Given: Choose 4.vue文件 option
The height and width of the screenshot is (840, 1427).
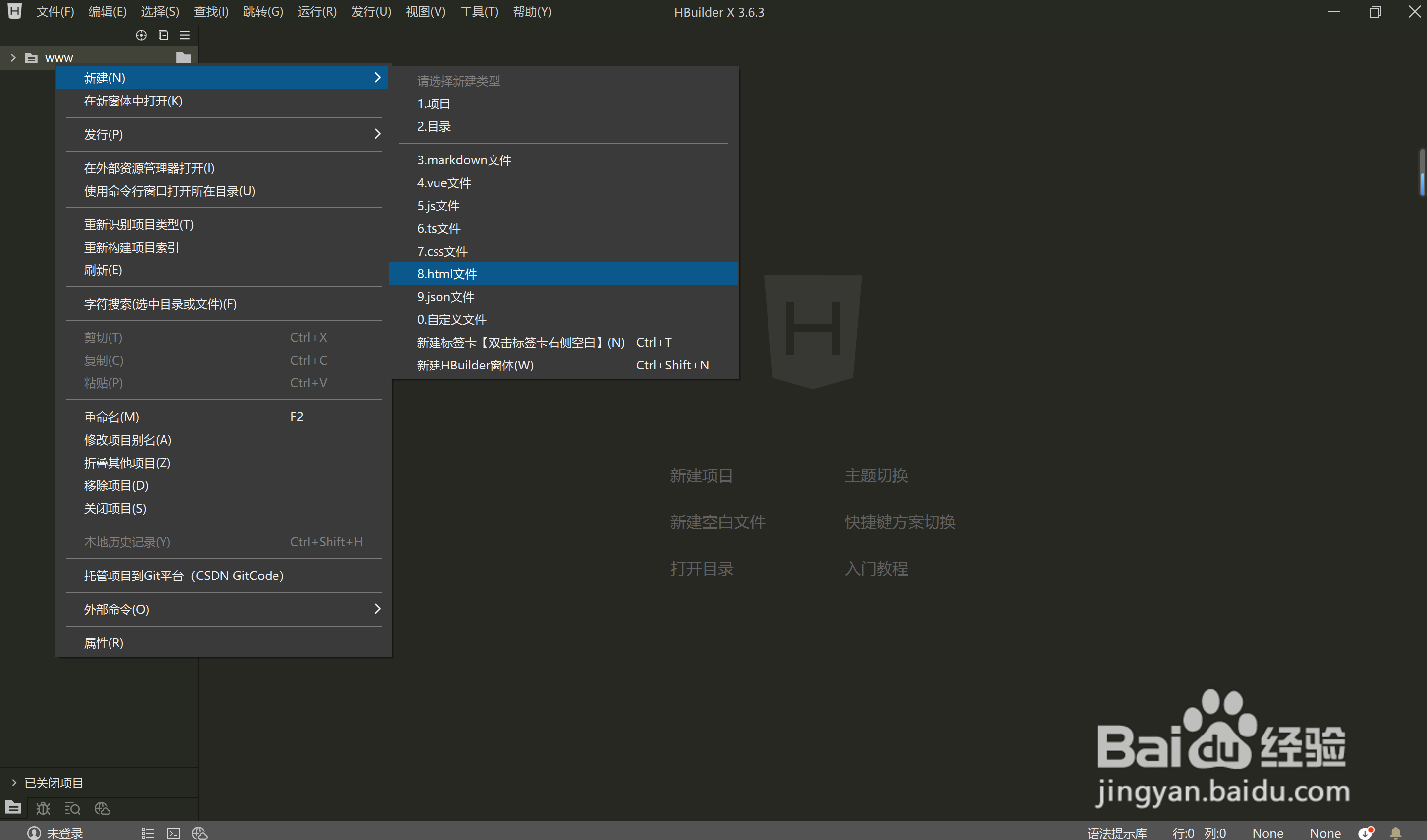Looking at the screenshot, I should (563, 183).
